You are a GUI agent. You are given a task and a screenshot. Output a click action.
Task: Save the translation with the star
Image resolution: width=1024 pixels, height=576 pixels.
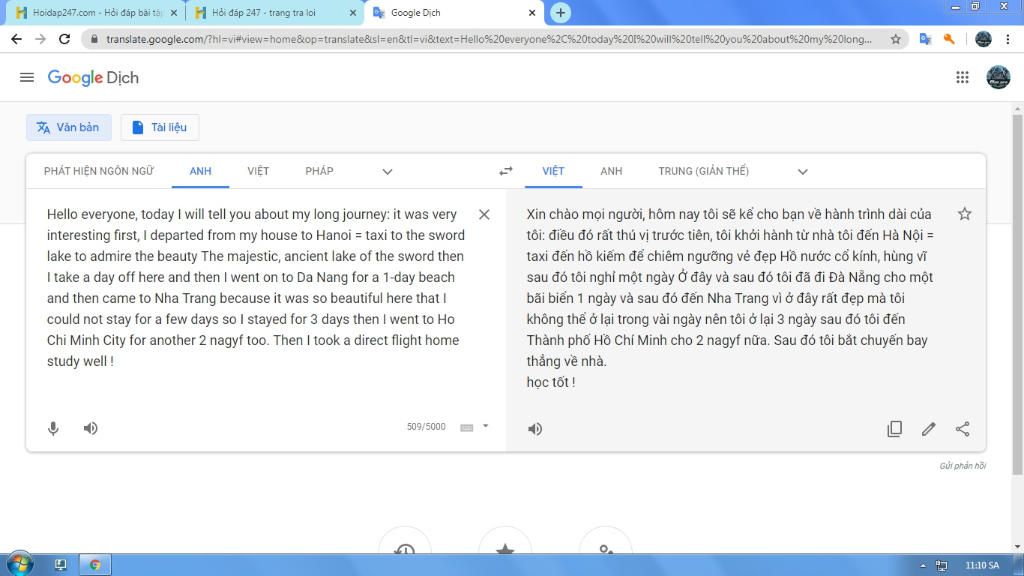pos(965,214)
